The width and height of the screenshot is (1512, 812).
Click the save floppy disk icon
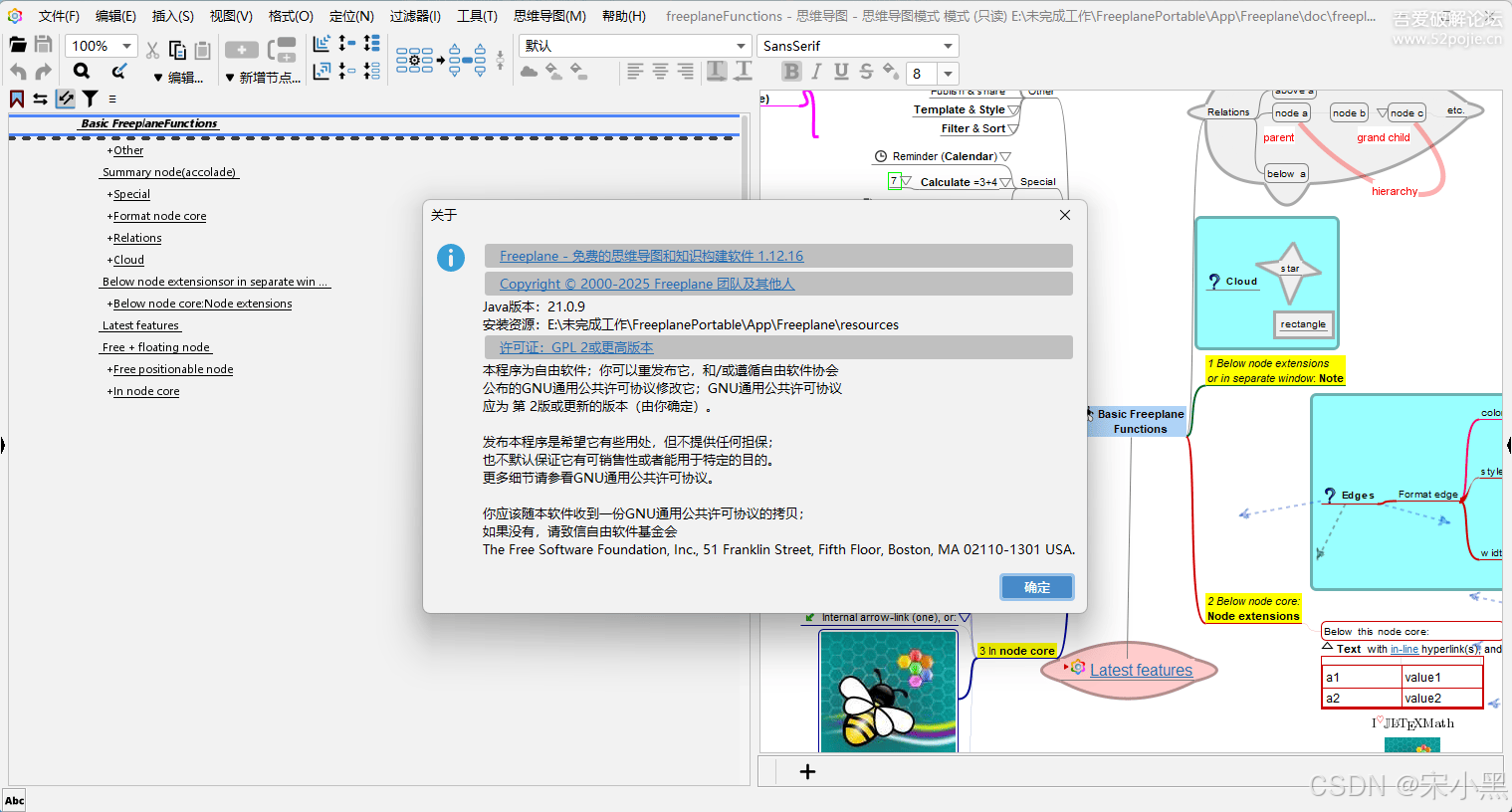[x=43, y=45]
